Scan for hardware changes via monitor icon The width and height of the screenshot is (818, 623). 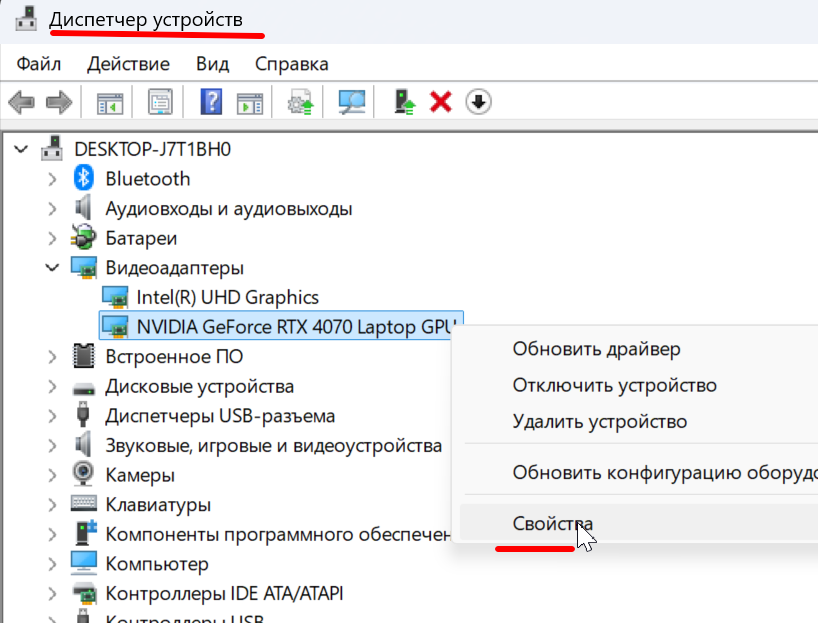(x=351, y=102)
